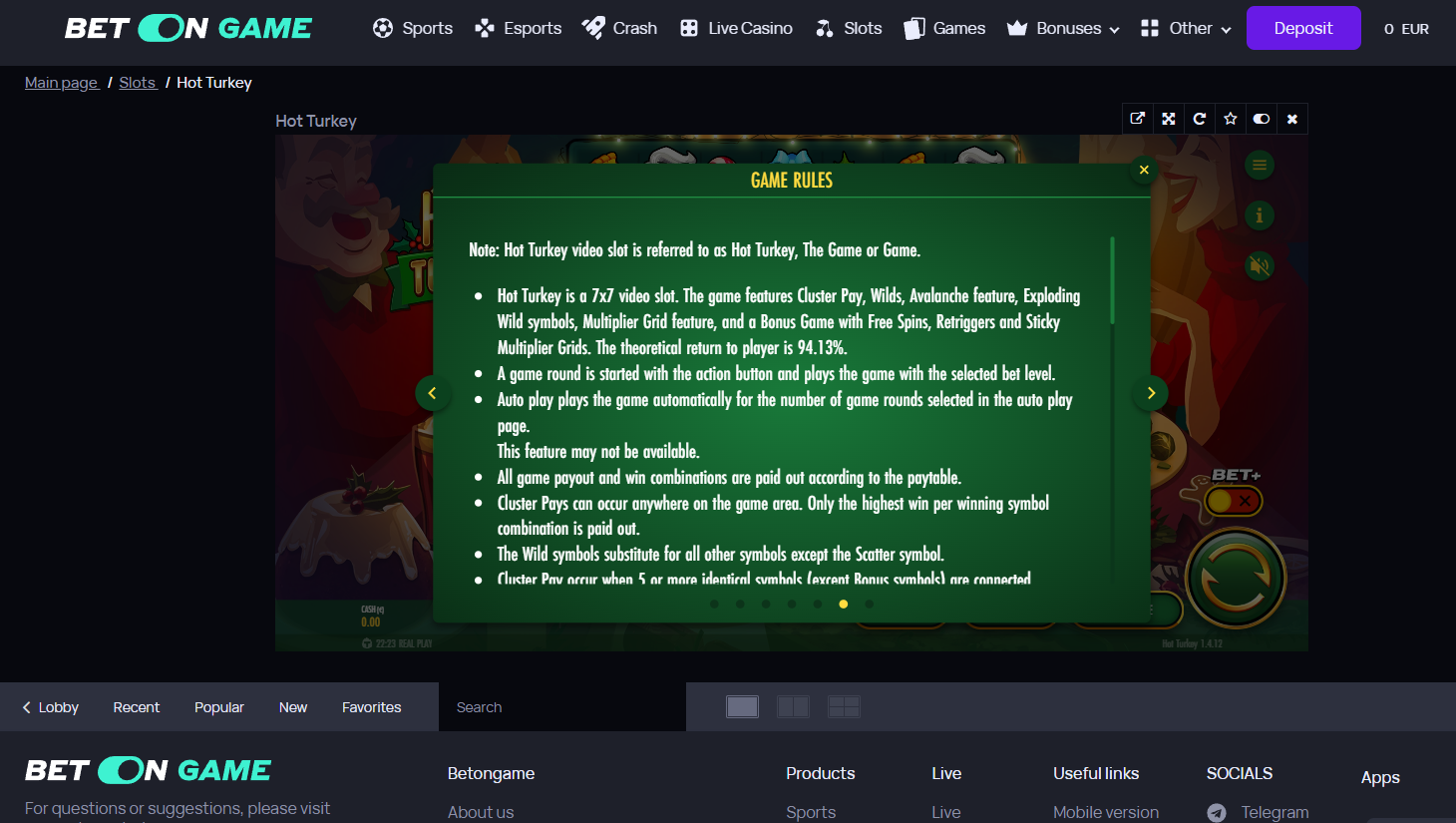This screenshot has height=823, width=1456.
Task: Add Hot Turkey to favorites star
Action: pyautogui.click(x=1231, y=119)
